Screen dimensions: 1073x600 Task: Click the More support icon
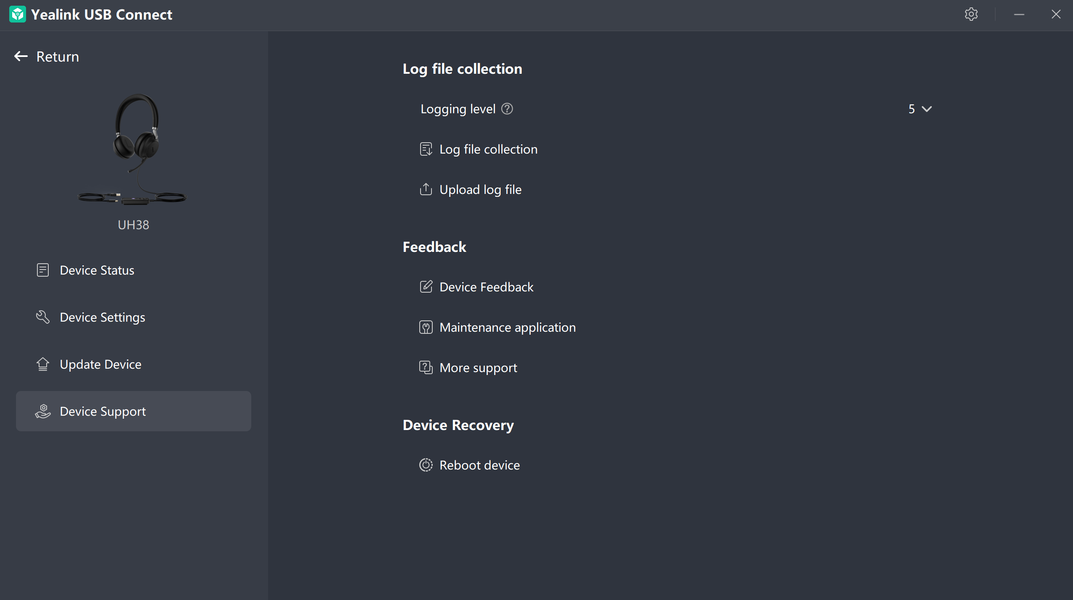pyautogui.click(x=426, y=368)
